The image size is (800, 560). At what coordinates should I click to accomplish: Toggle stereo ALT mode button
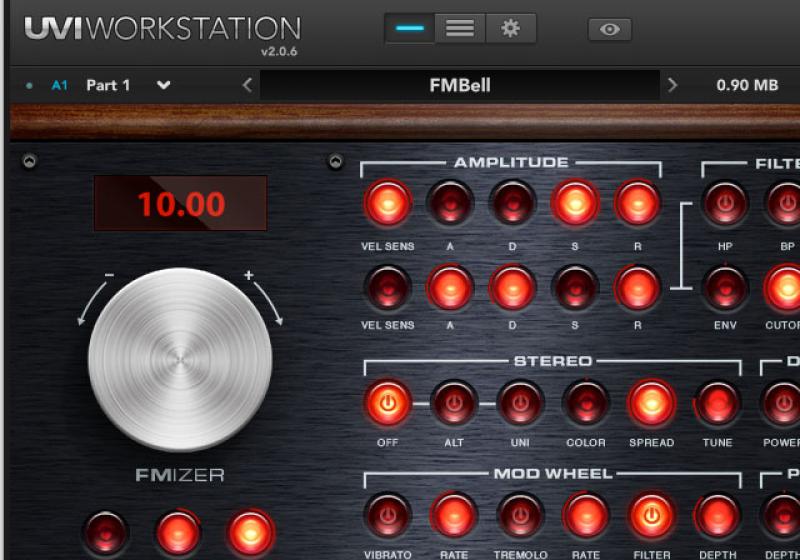point(453,403)
